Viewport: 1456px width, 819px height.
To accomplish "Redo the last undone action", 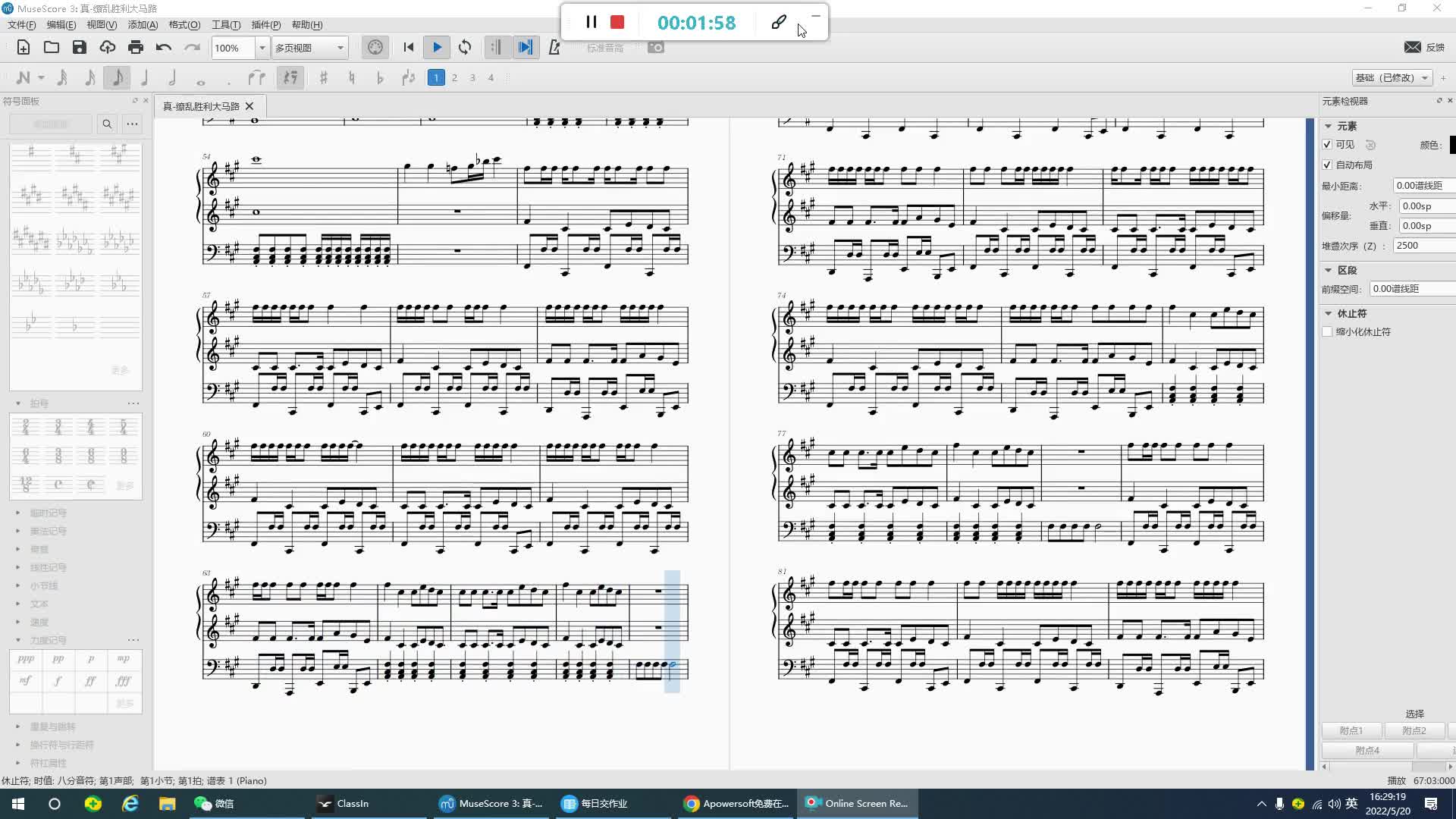I will click(192, 47).
